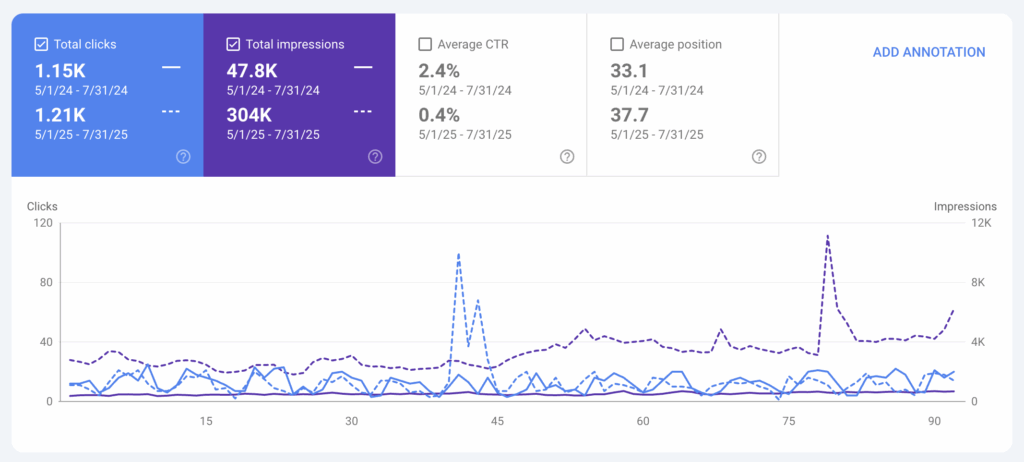1024x462 pixels.
Task: Click the Total clicks card label
Action: (x=85, y=44)
